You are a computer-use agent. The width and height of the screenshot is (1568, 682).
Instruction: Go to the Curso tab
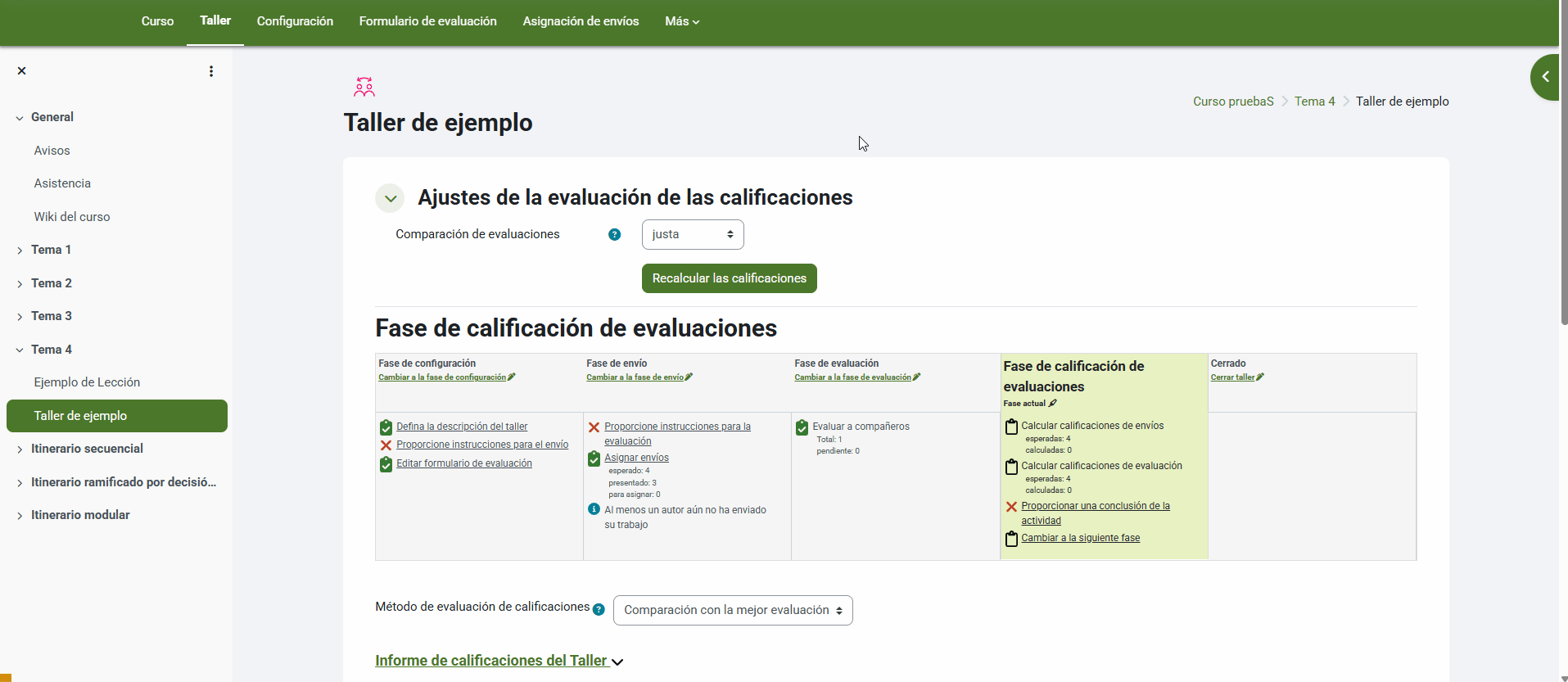[157, 21]
